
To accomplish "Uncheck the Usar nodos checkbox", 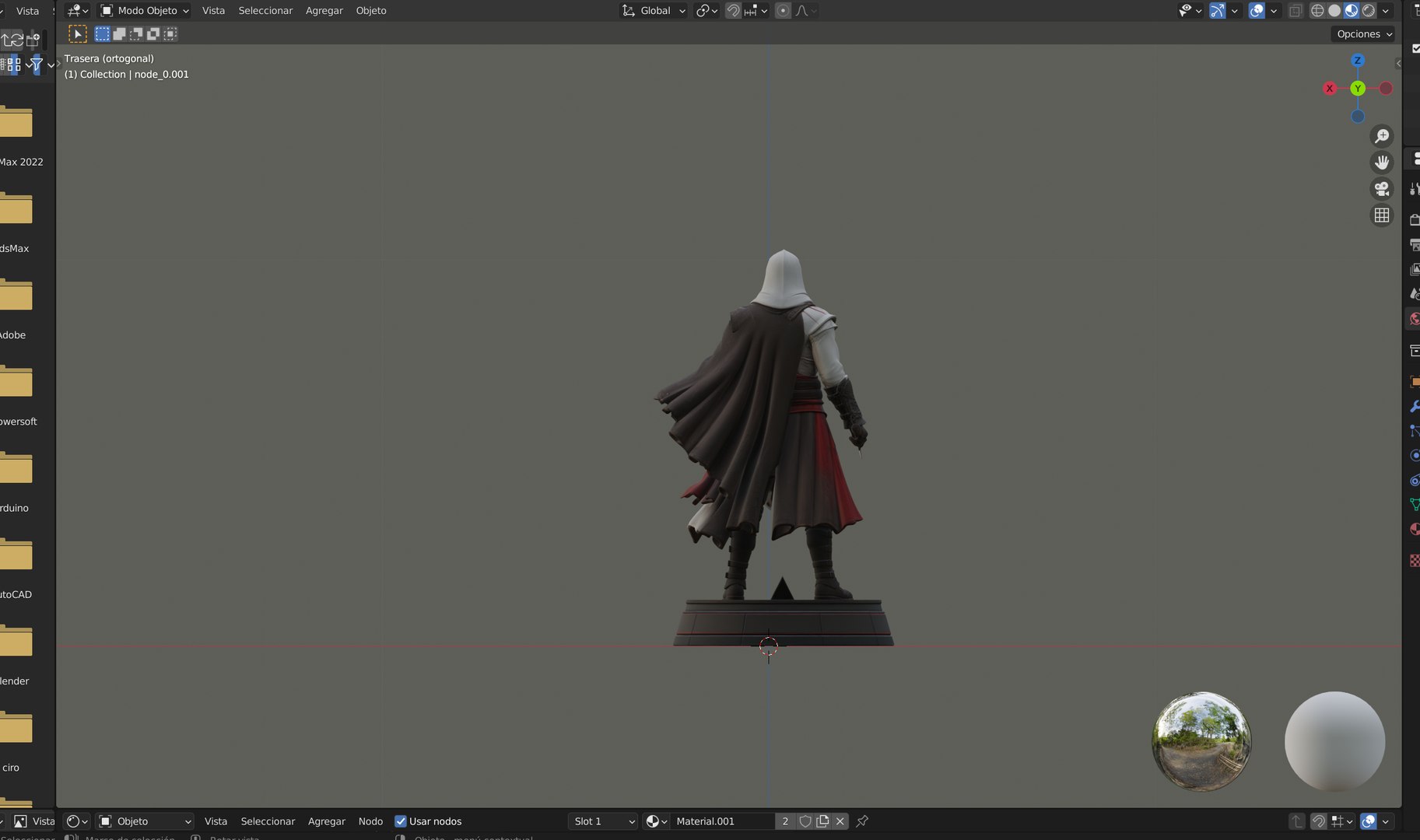I will [x=401, y=821].
